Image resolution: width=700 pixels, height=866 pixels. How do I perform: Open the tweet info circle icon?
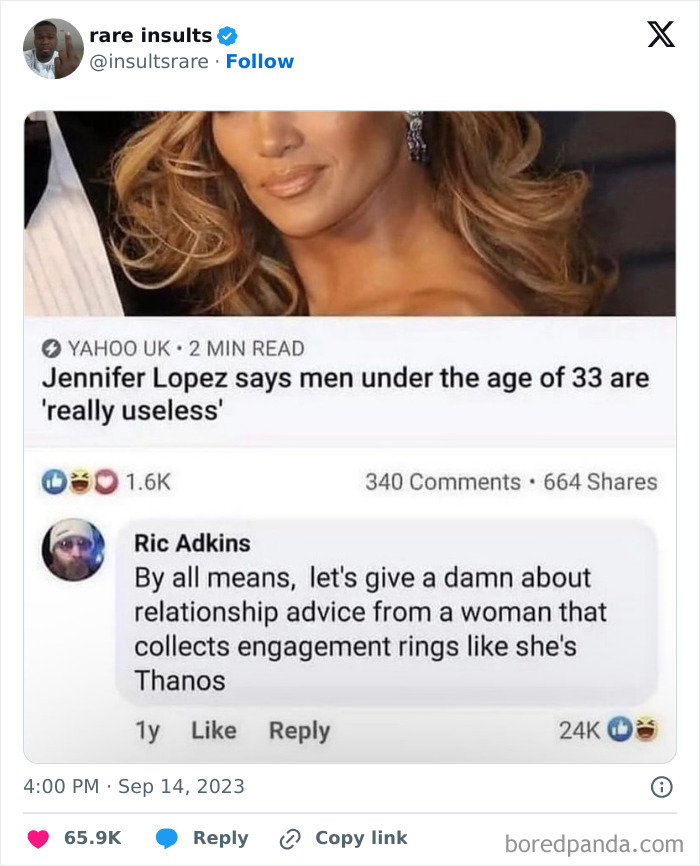click(662, 787)
